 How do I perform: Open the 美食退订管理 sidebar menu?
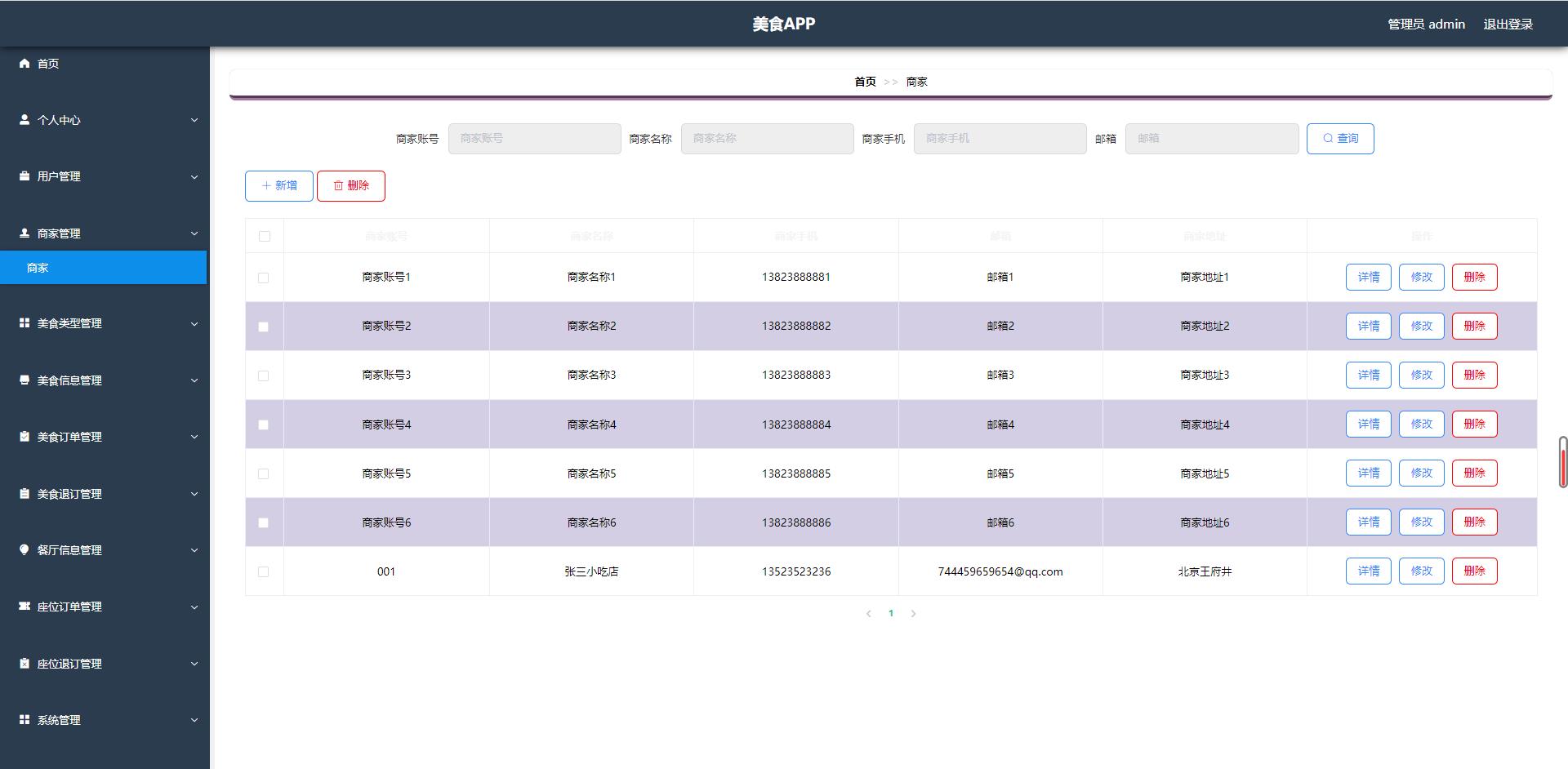(x=69, y=494)
